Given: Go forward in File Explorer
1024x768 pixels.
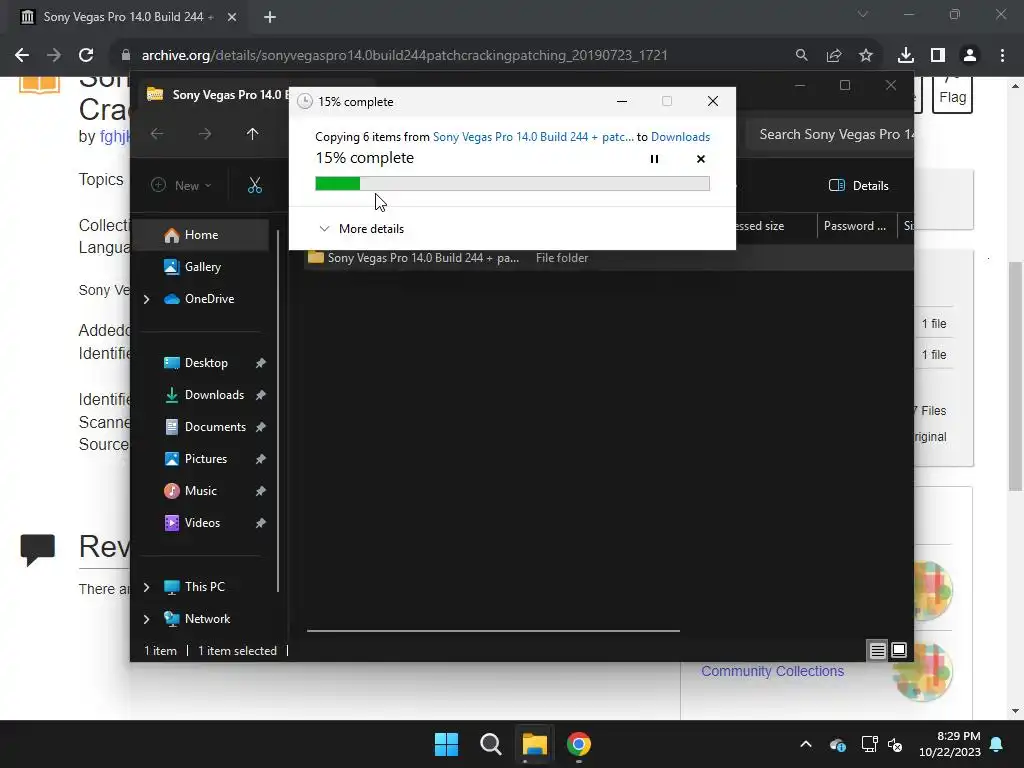Looking at the screenshot, I should click(204, 134).
